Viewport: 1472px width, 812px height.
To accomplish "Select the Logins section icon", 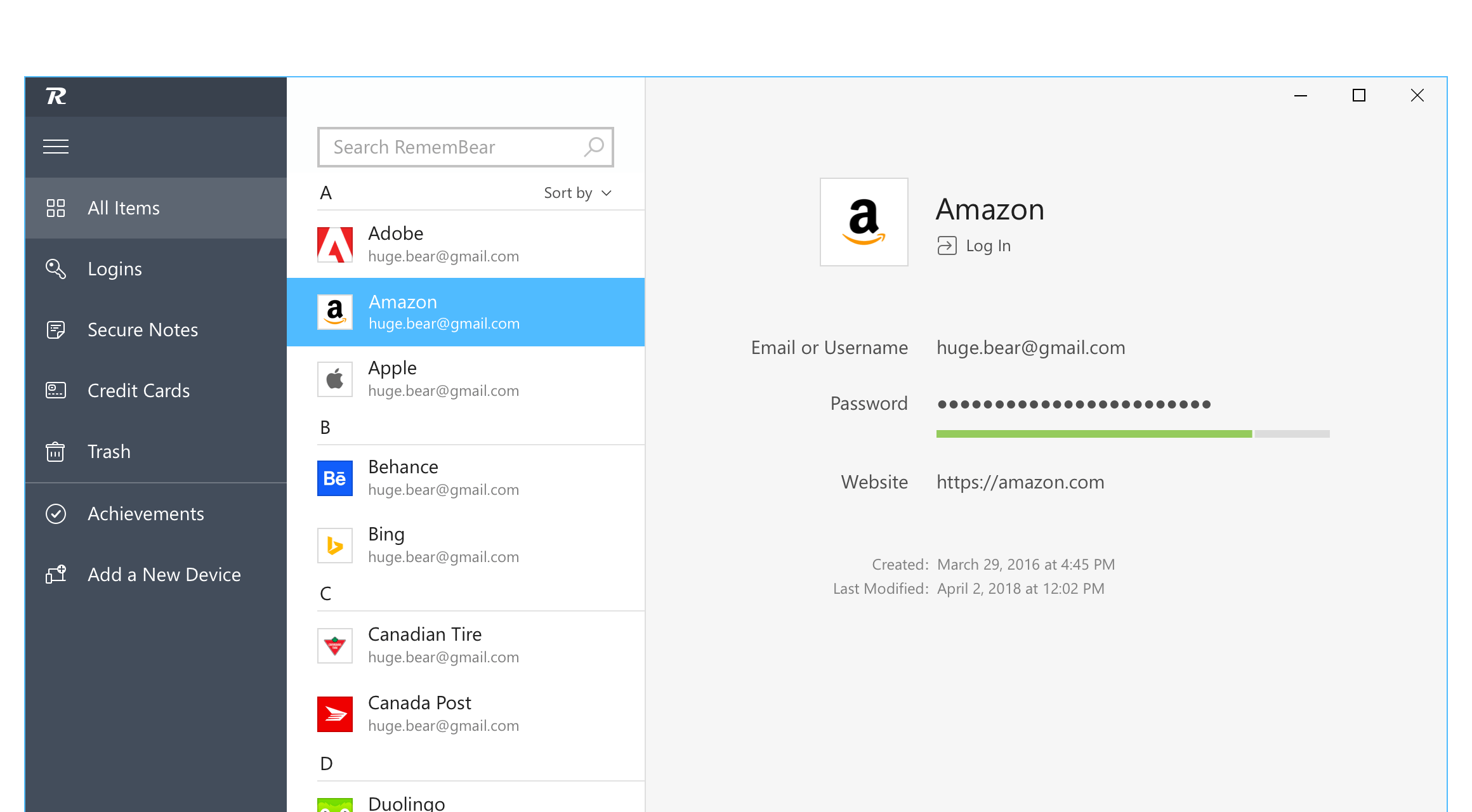I will [x=55, y=269].
